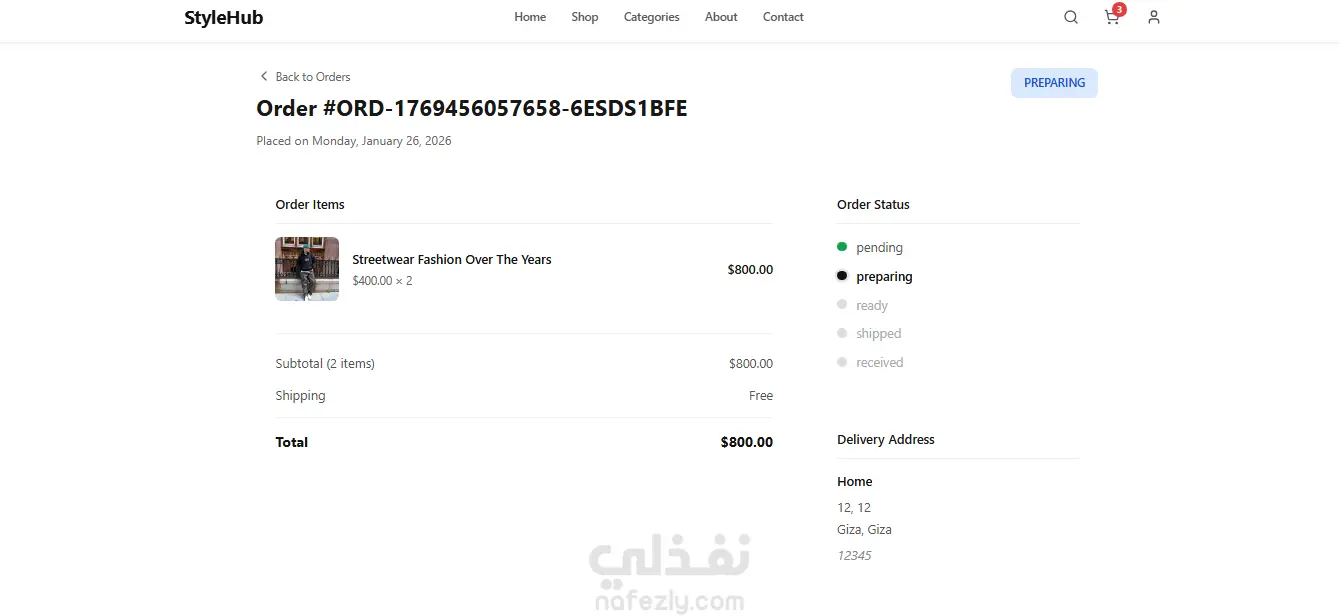
Task: Open the Categories menu
Action: [651, 17]
